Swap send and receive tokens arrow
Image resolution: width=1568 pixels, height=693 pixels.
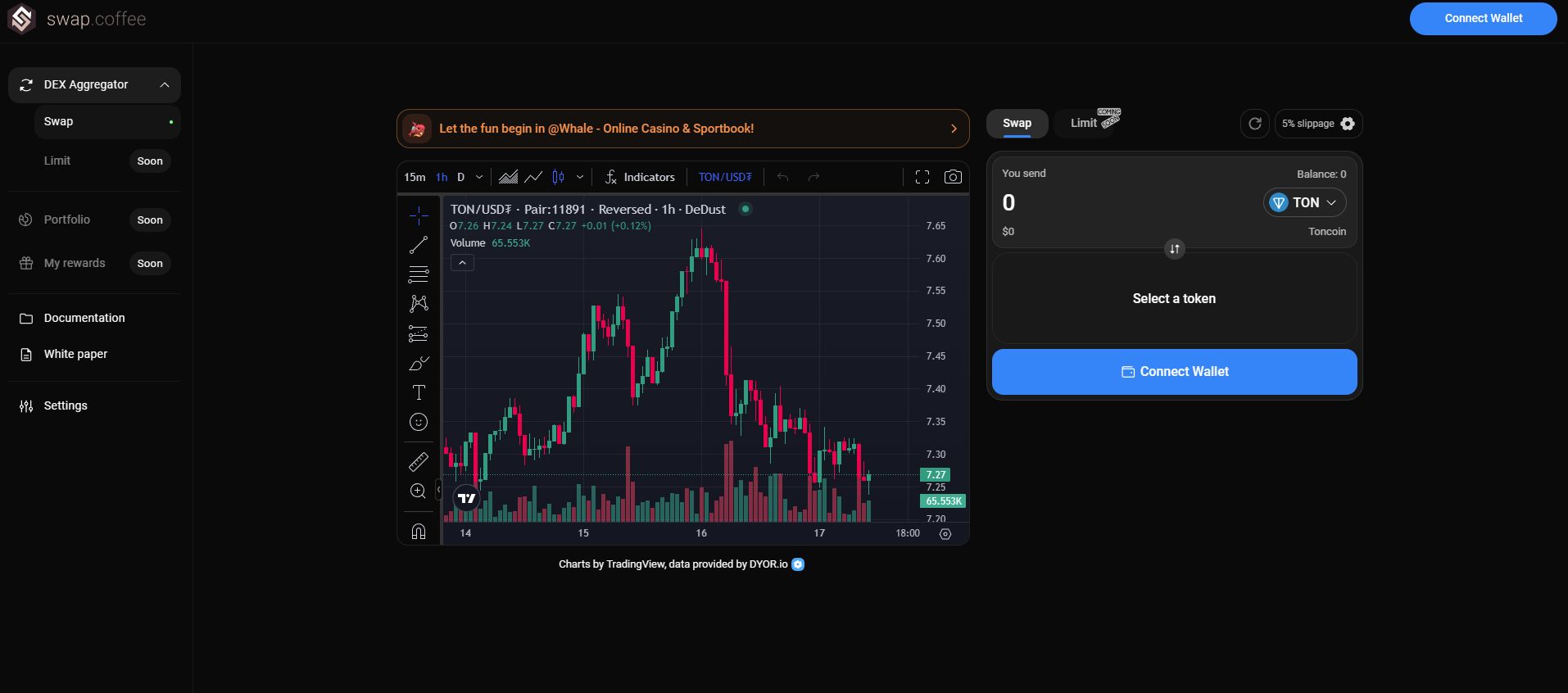point(1175,249)
